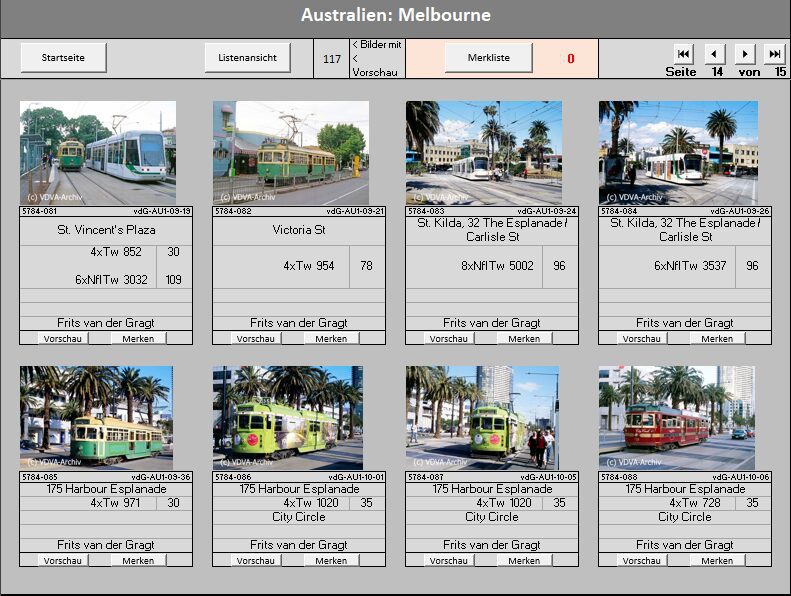Click Vorschau for tram 971 image

pyautogui.click(x=62, y=561)
